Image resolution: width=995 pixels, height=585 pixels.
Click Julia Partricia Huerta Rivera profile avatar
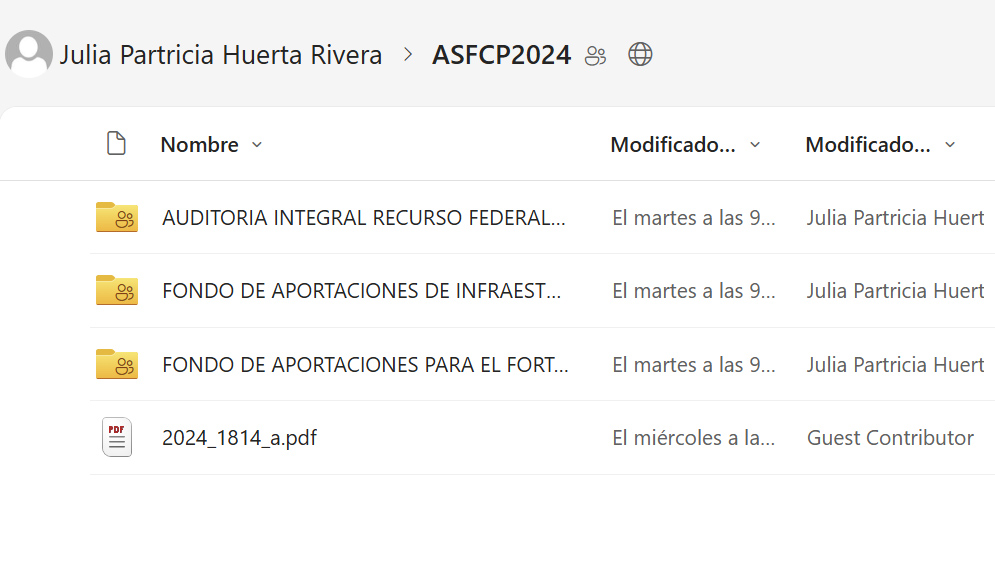pyautogui.click(x=29, y=54)
